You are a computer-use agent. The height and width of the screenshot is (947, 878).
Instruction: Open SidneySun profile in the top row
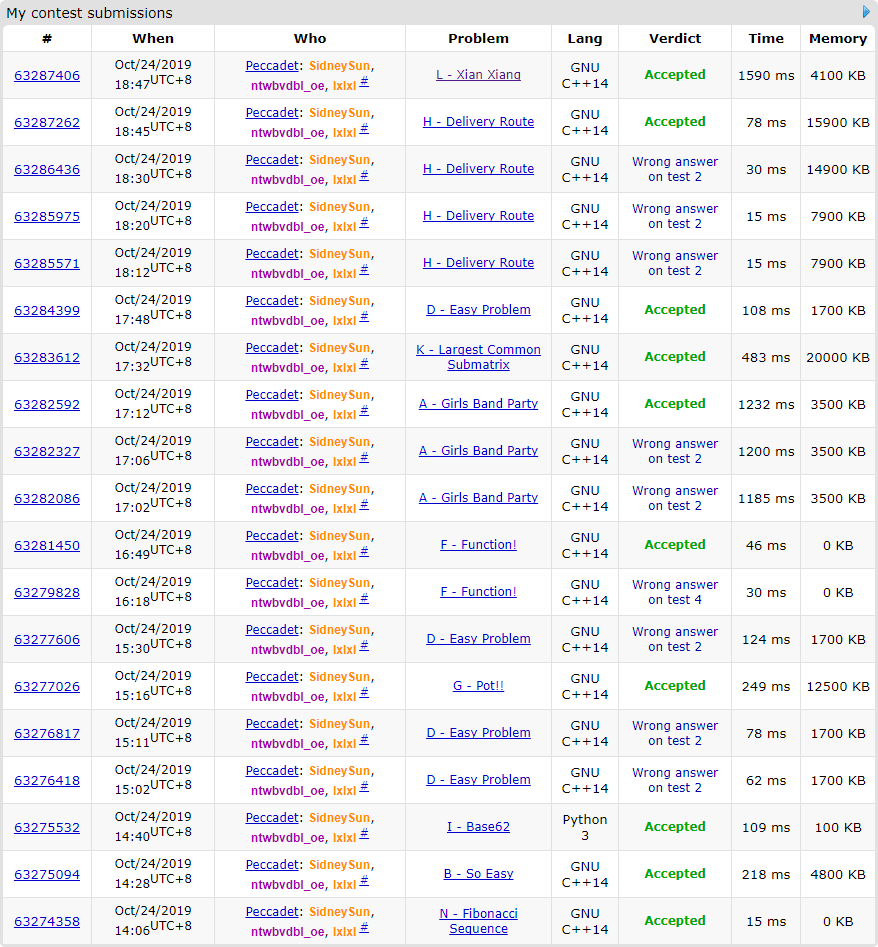tap(339, 65)
